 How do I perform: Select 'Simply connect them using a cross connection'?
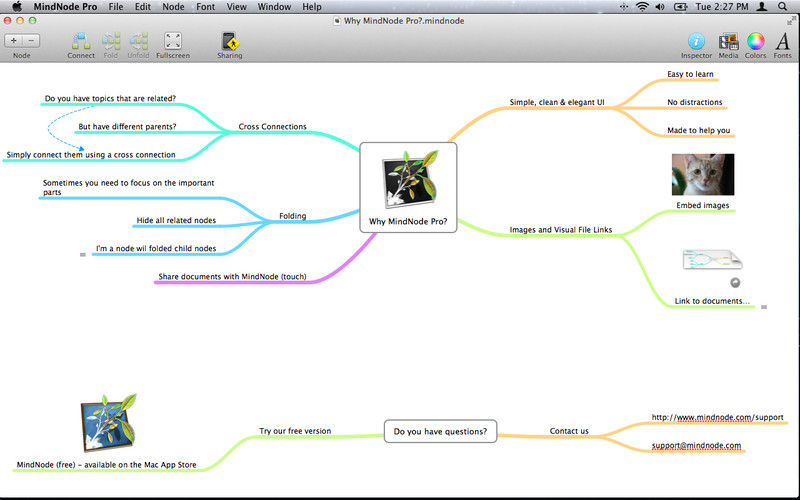point(91,155)
